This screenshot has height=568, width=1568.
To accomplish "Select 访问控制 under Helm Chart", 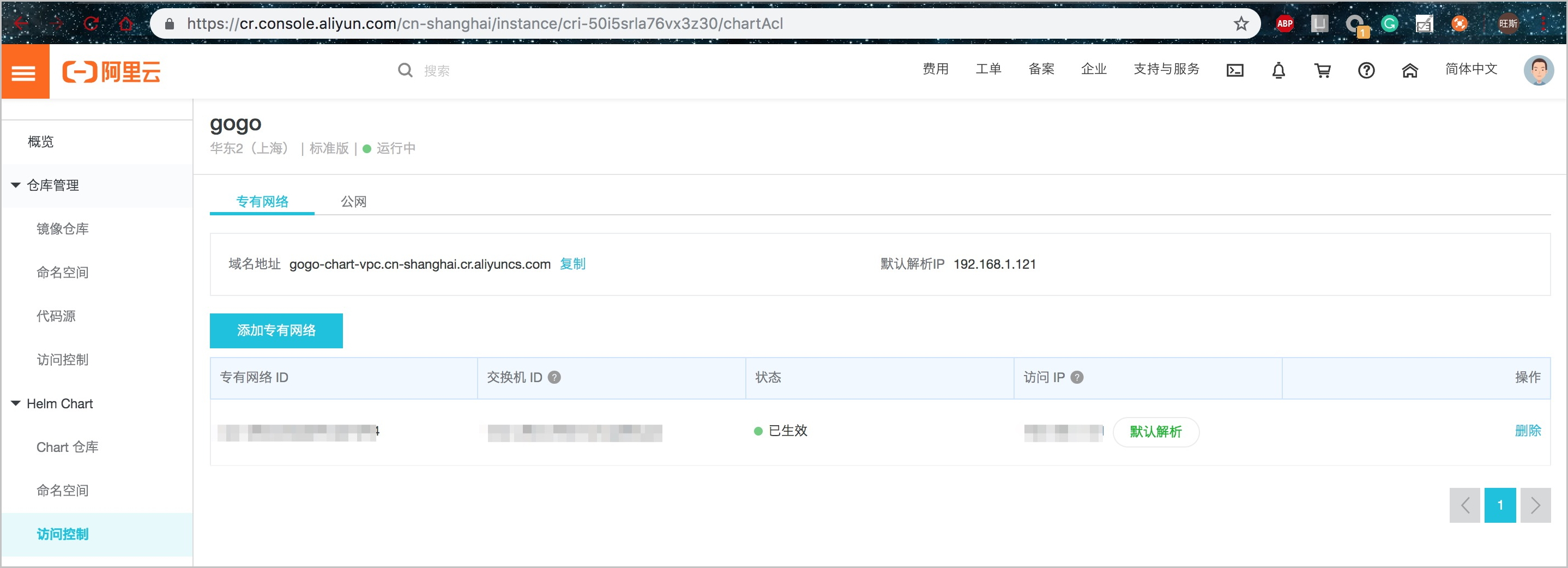I will pyautogui.click(x=62, y=534).
